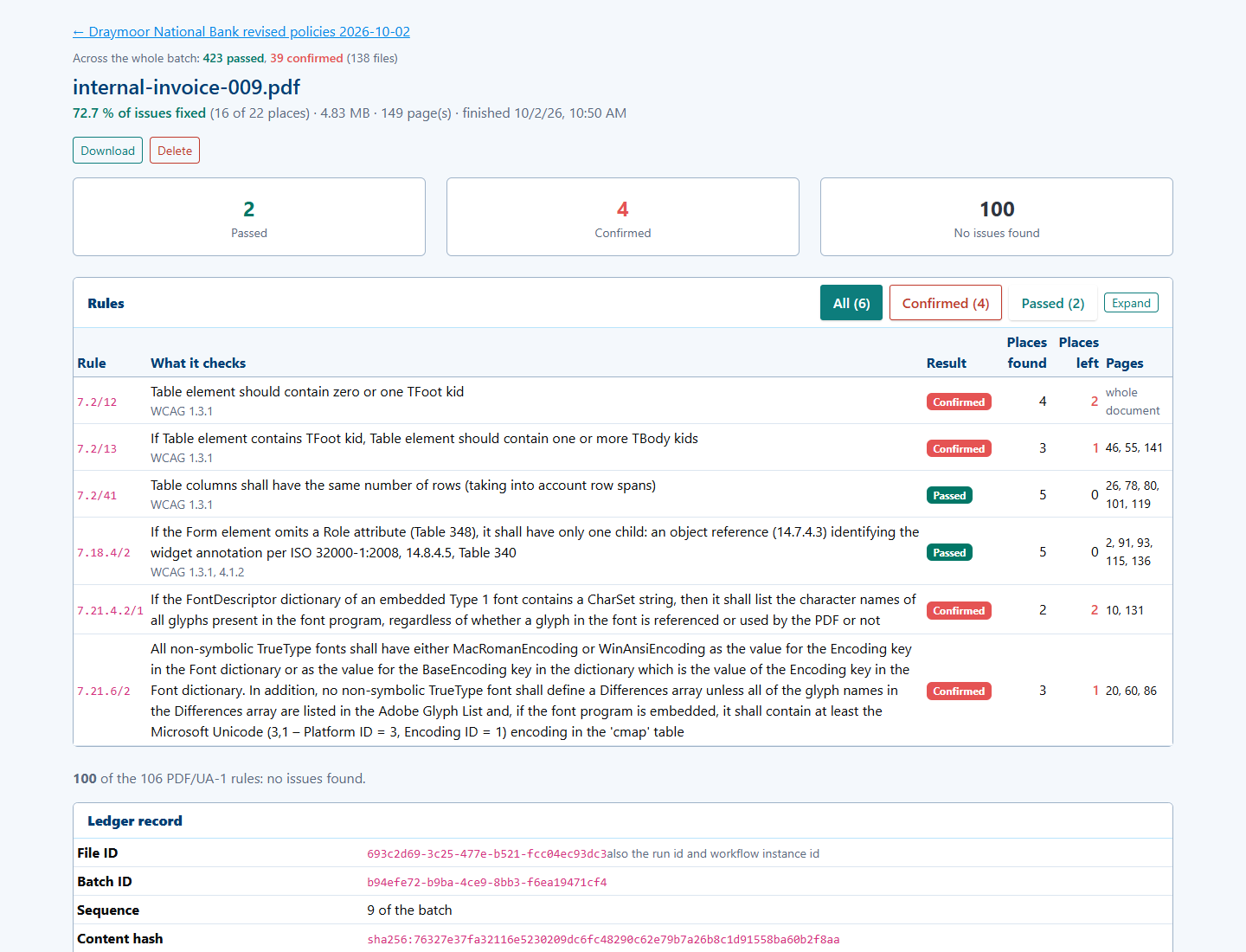This screenshot has height=952, width=1246.
Task: Delete this file with the Delete button
Action: pos(175,151)
